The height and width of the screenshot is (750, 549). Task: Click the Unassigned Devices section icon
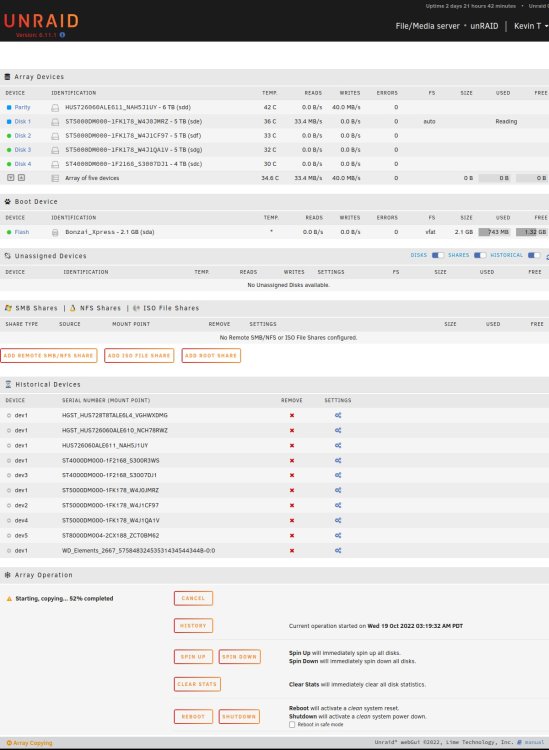8,256
